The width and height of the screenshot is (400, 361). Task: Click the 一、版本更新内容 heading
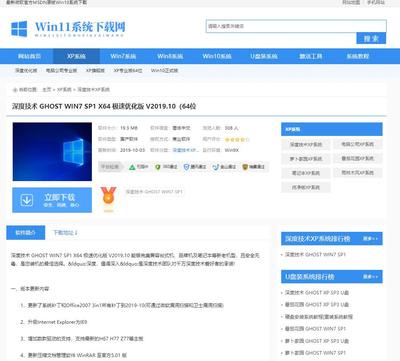tap(30, 289)
